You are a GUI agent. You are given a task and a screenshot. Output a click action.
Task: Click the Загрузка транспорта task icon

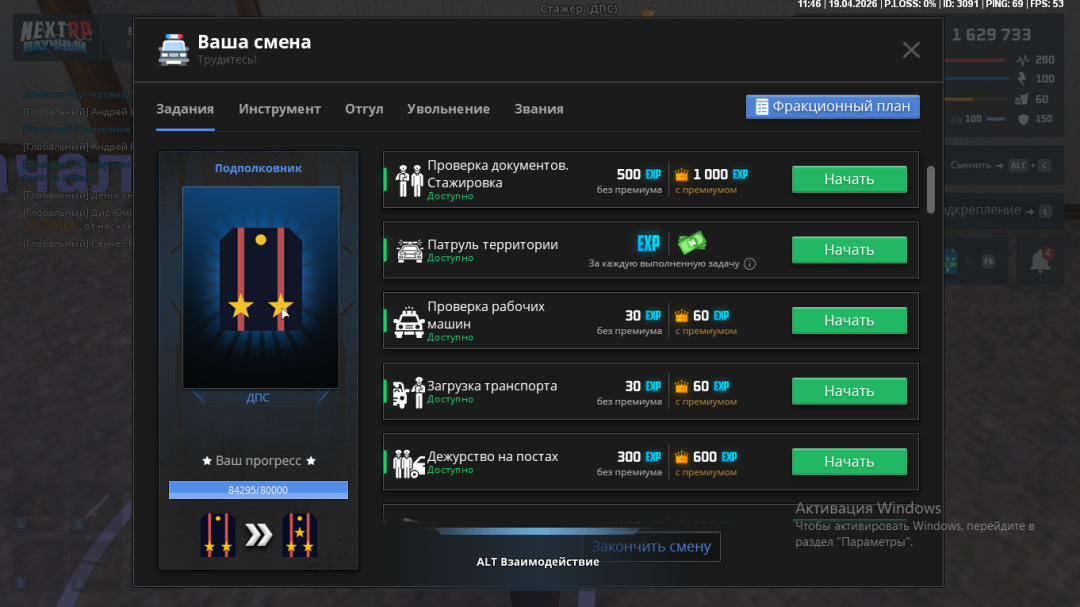(409, 392)
